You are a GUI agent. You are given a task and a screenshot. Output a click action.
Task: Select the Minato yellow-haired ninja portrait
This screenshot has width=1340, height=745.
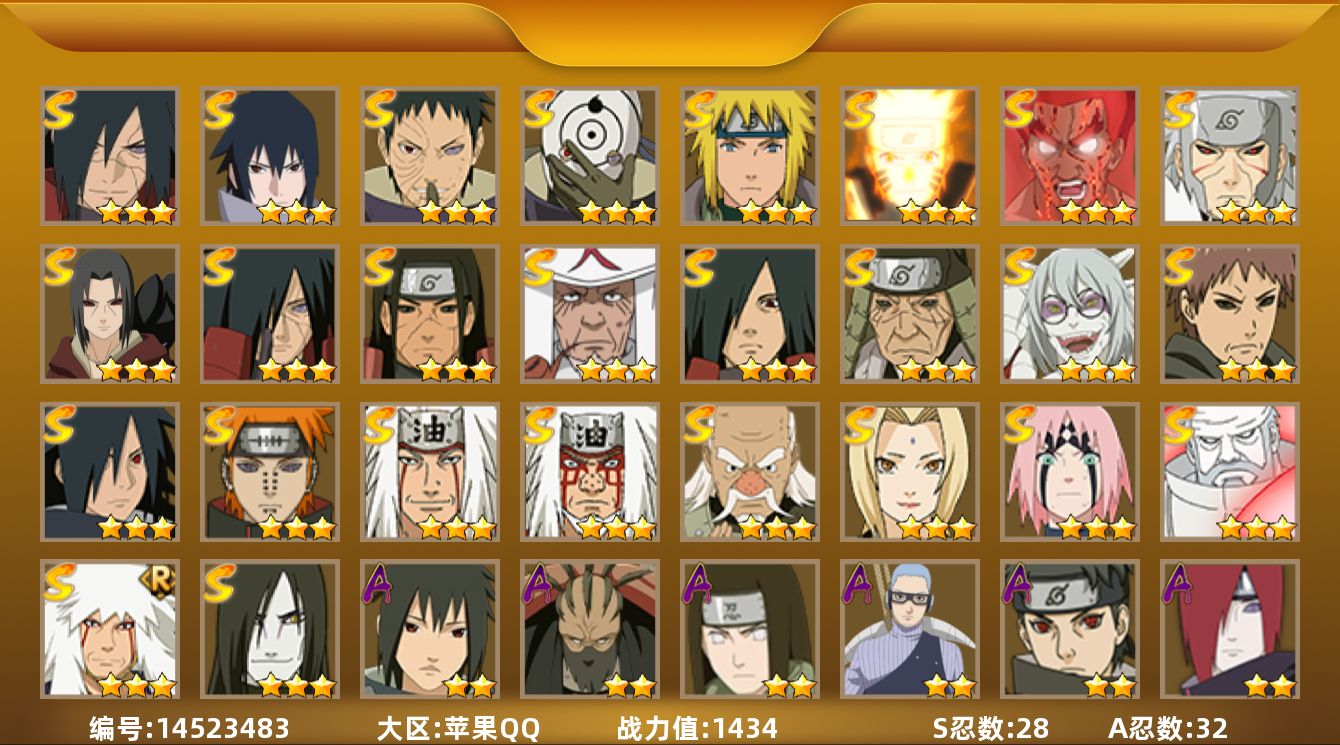tap(750, 156)
